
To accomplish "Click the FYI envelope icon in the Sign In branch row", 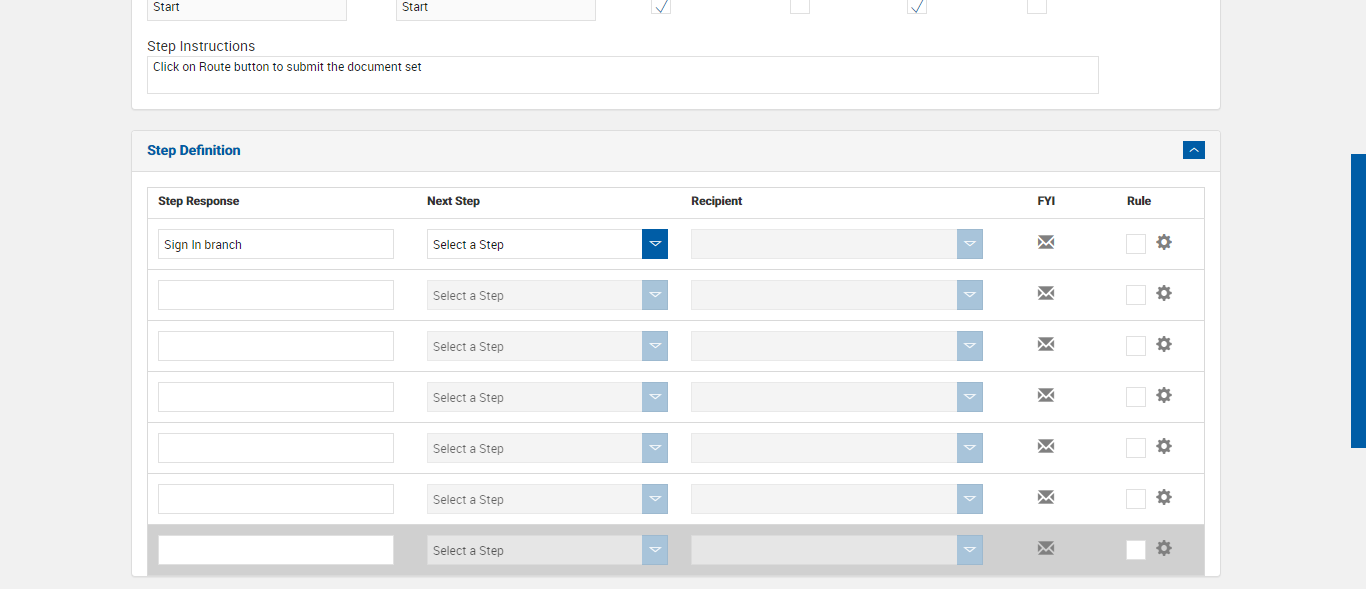I will [1046, 242].
